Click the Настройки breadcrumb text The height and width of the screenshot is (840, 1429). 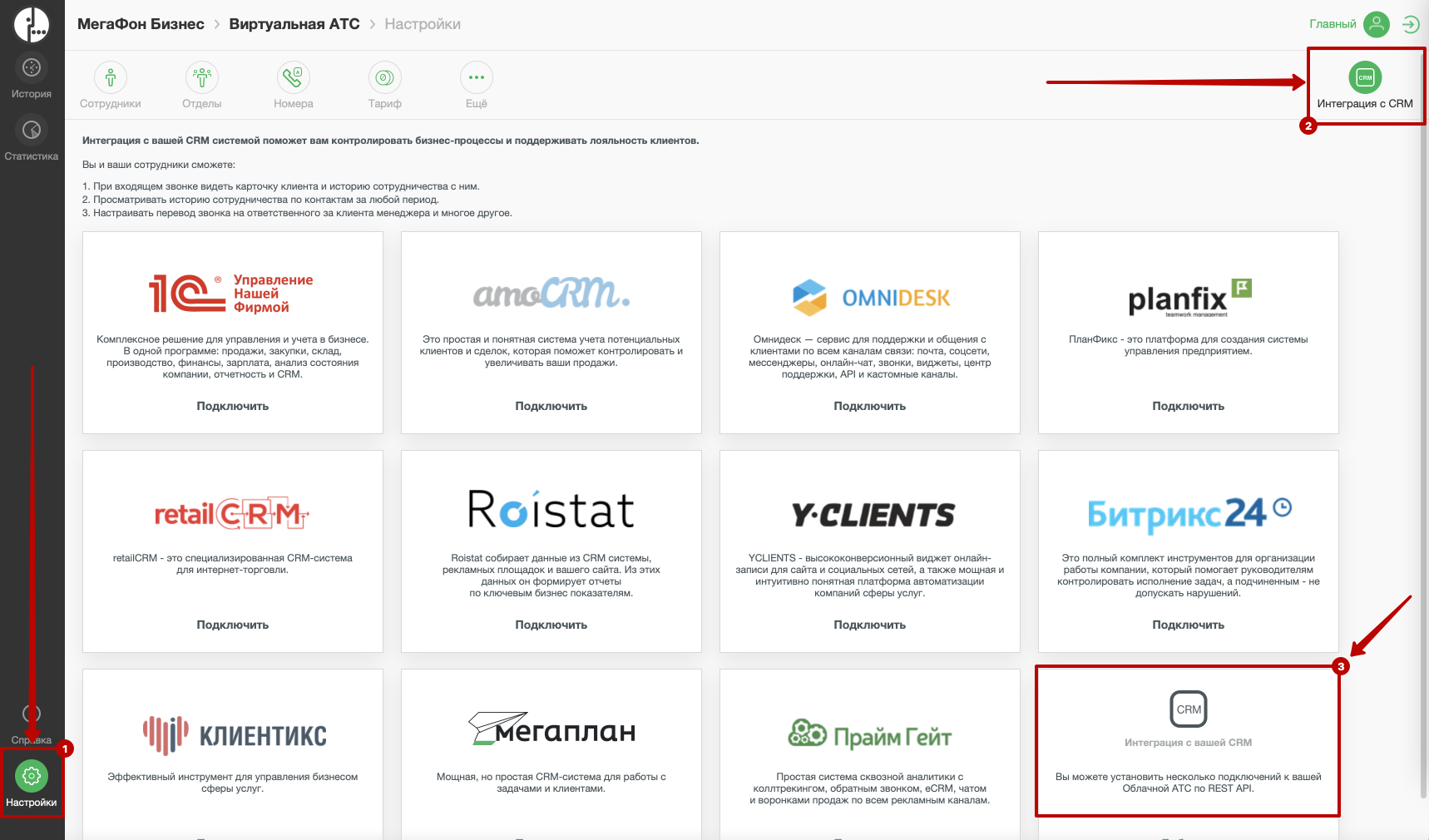pos(423,24)
